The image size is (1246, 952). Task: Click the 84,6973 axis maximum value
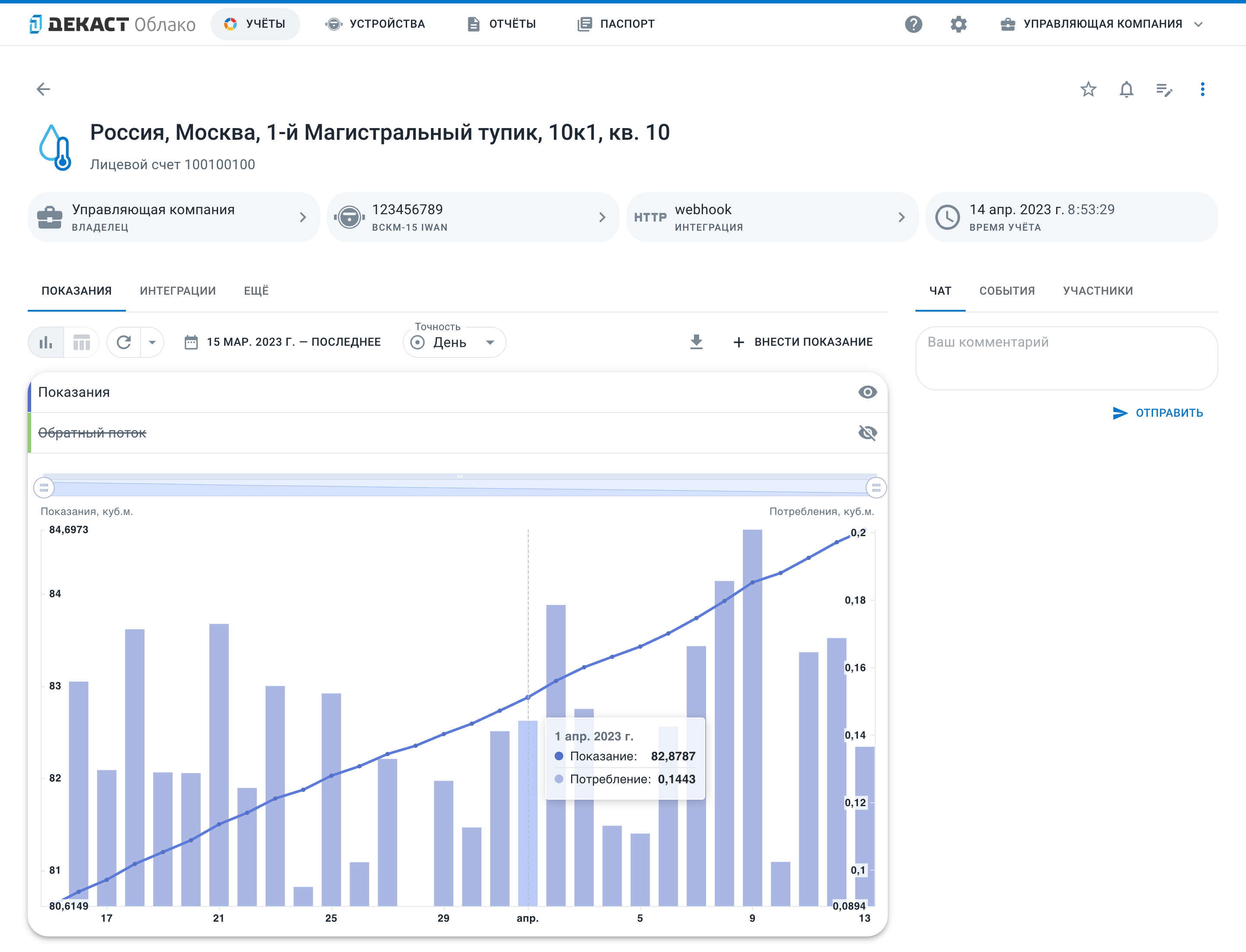[x=68, y=530]
